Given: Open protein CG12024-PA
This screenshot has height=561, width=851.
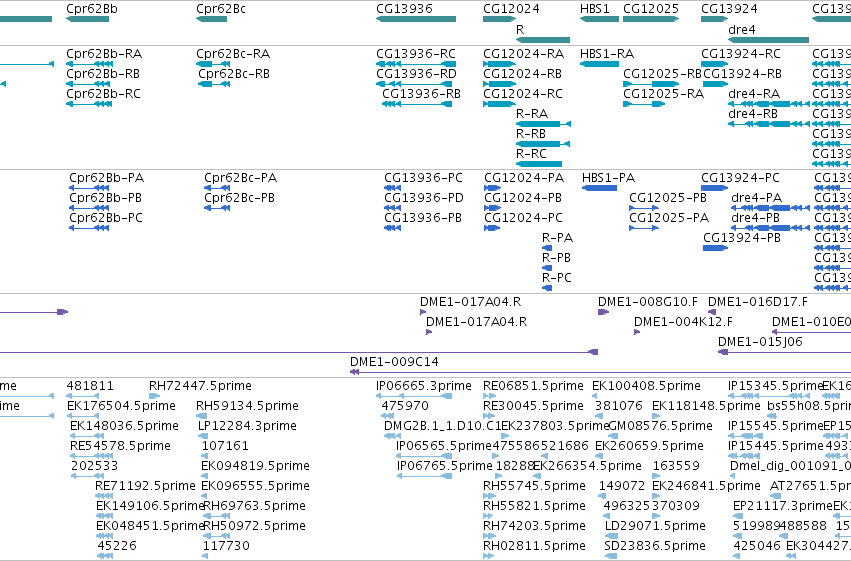Looking at the screenshot, I should pyautogui.click(x=524, y=178).
